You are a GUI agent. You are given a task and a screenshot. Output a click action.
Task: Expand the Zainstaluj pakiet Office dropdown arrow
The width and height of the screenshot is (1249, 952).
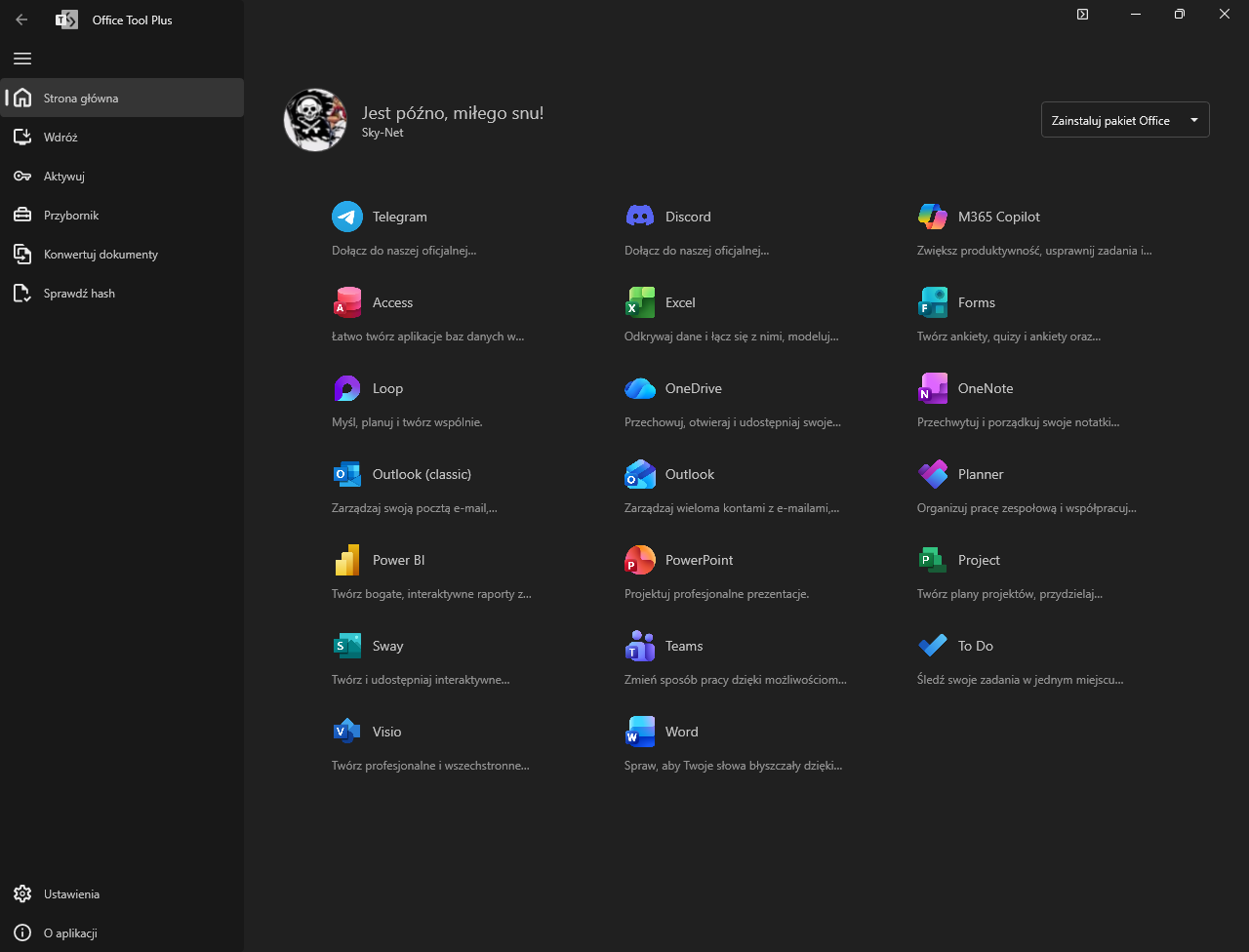click(1194, 120)
